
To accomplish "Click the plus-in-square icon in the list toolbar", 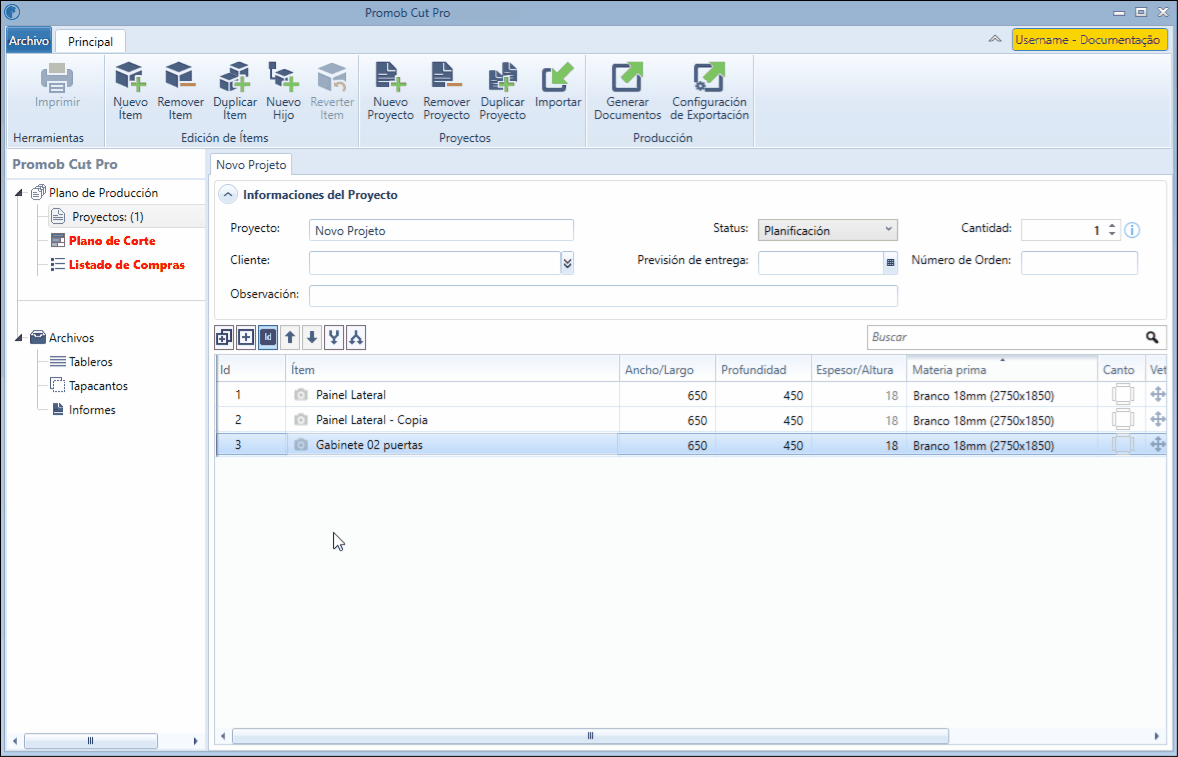I will pos(246,338).
